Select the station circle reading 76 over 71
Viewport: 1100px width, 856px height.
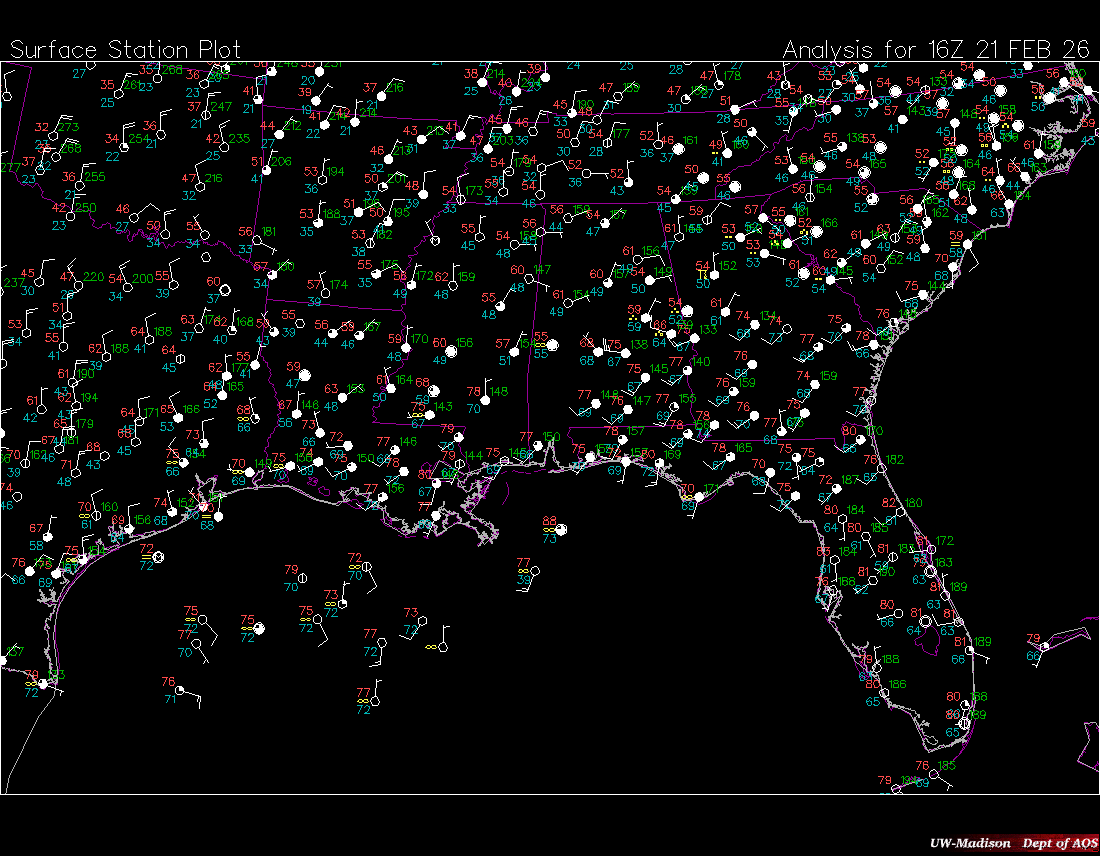[180, 690]
